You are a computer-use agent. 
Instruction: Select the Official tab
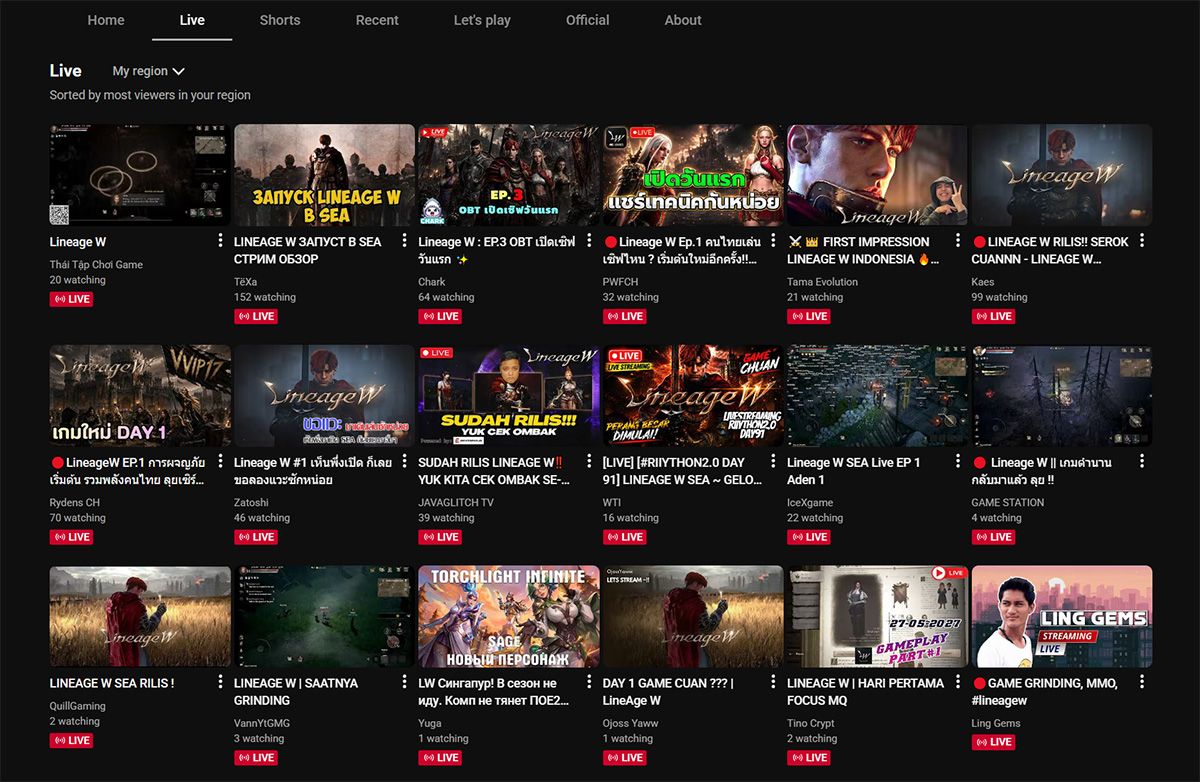point(587,20)
